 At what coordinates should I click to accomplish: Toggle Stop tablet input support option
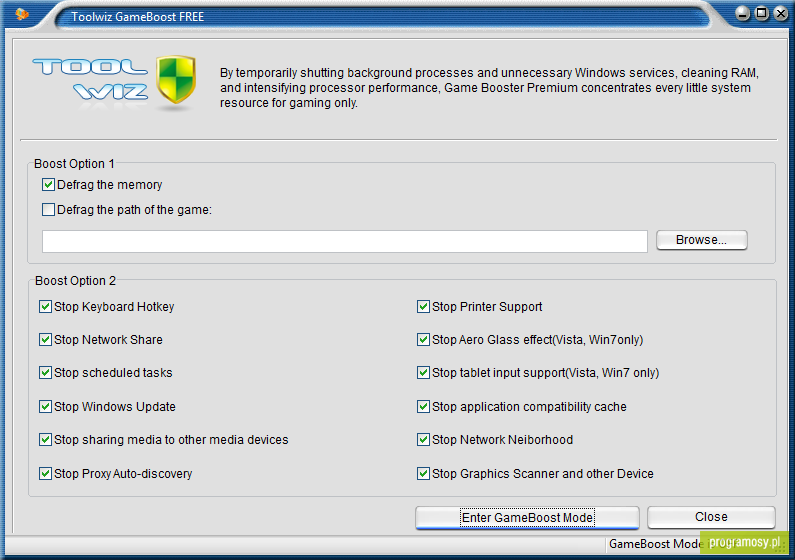pyautogui.click(x=423, y=372)
